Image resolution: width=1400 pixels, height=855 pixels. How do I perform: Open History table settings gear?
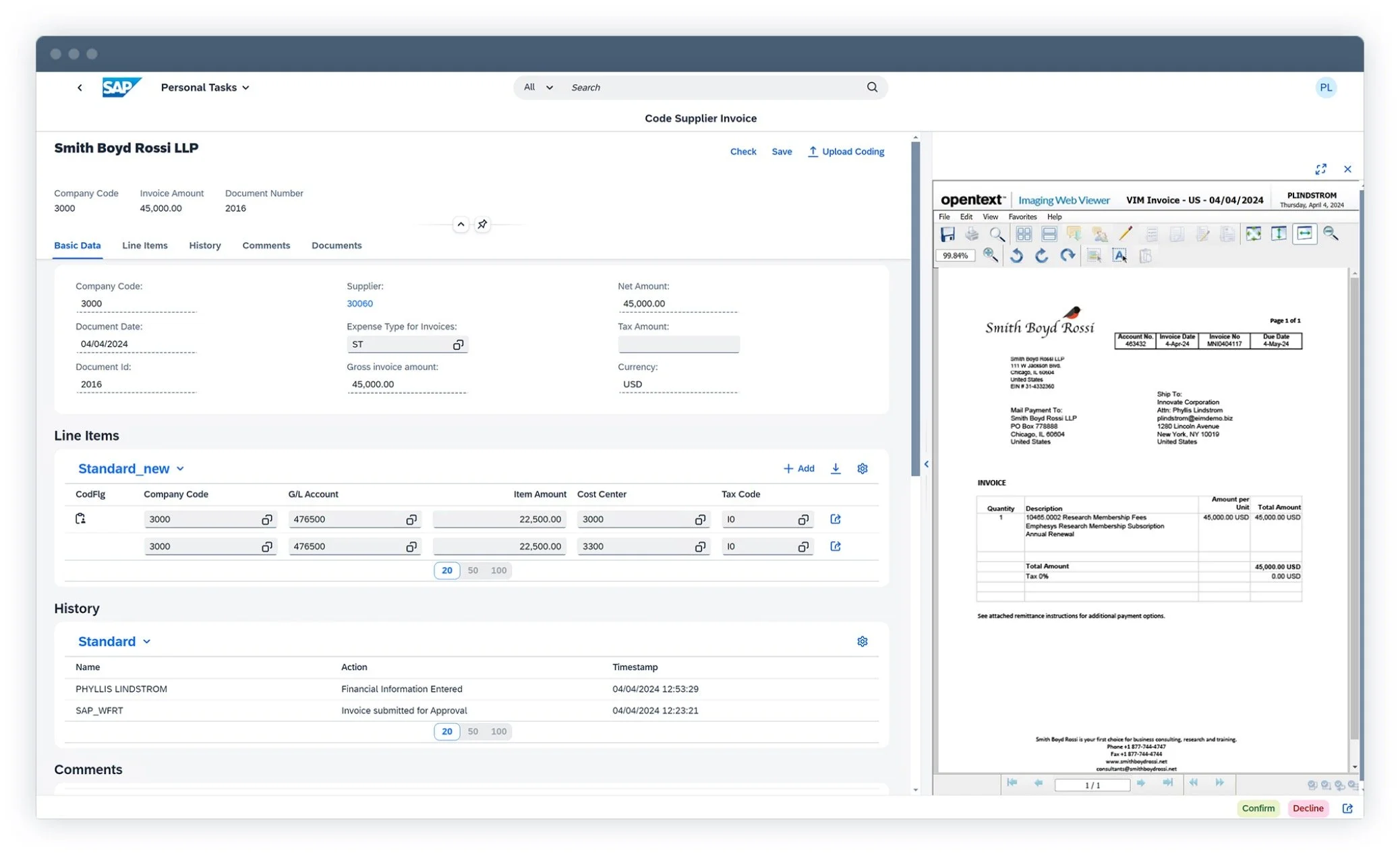tap(863, 641)
